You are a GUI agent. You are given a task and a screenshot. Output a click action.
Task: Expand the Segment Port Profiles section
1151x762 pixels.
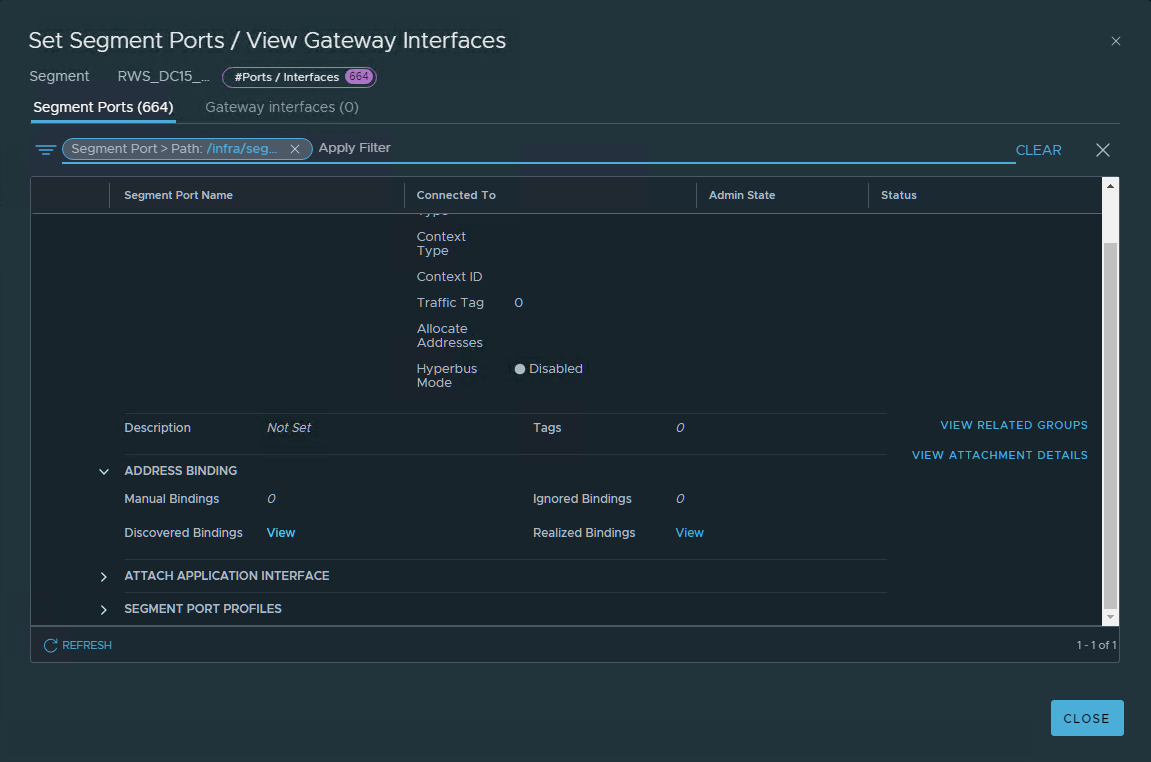click(104, 610)
